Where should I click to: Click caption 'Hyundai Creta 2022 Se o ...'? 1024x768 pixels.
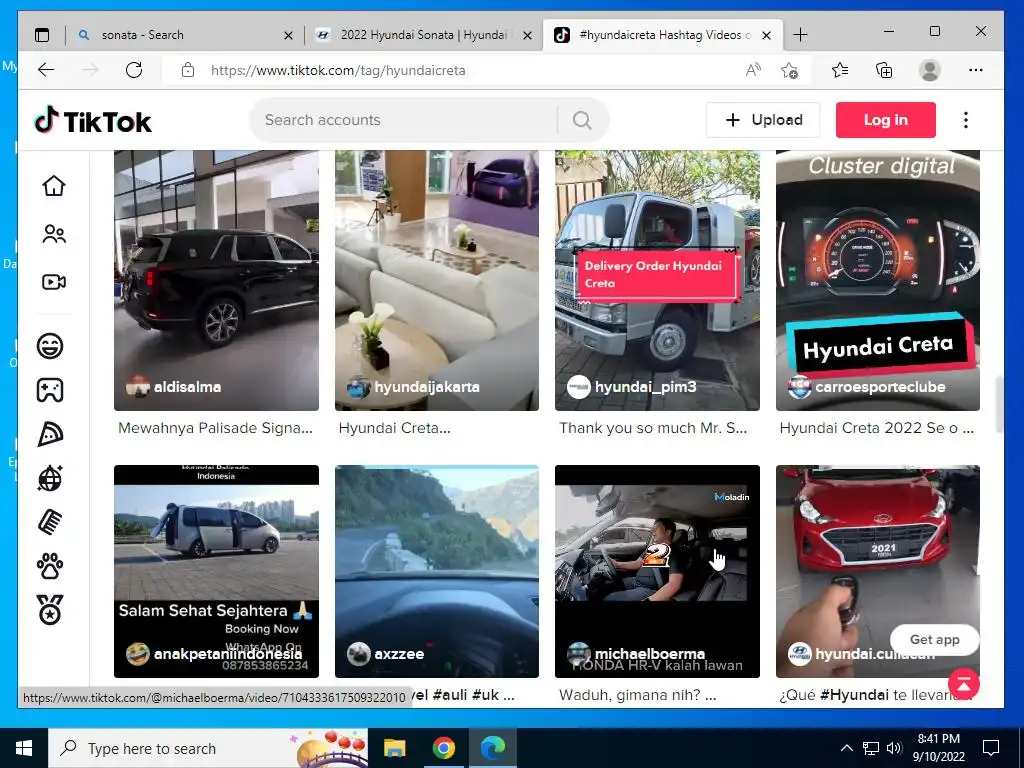point(876,428)
